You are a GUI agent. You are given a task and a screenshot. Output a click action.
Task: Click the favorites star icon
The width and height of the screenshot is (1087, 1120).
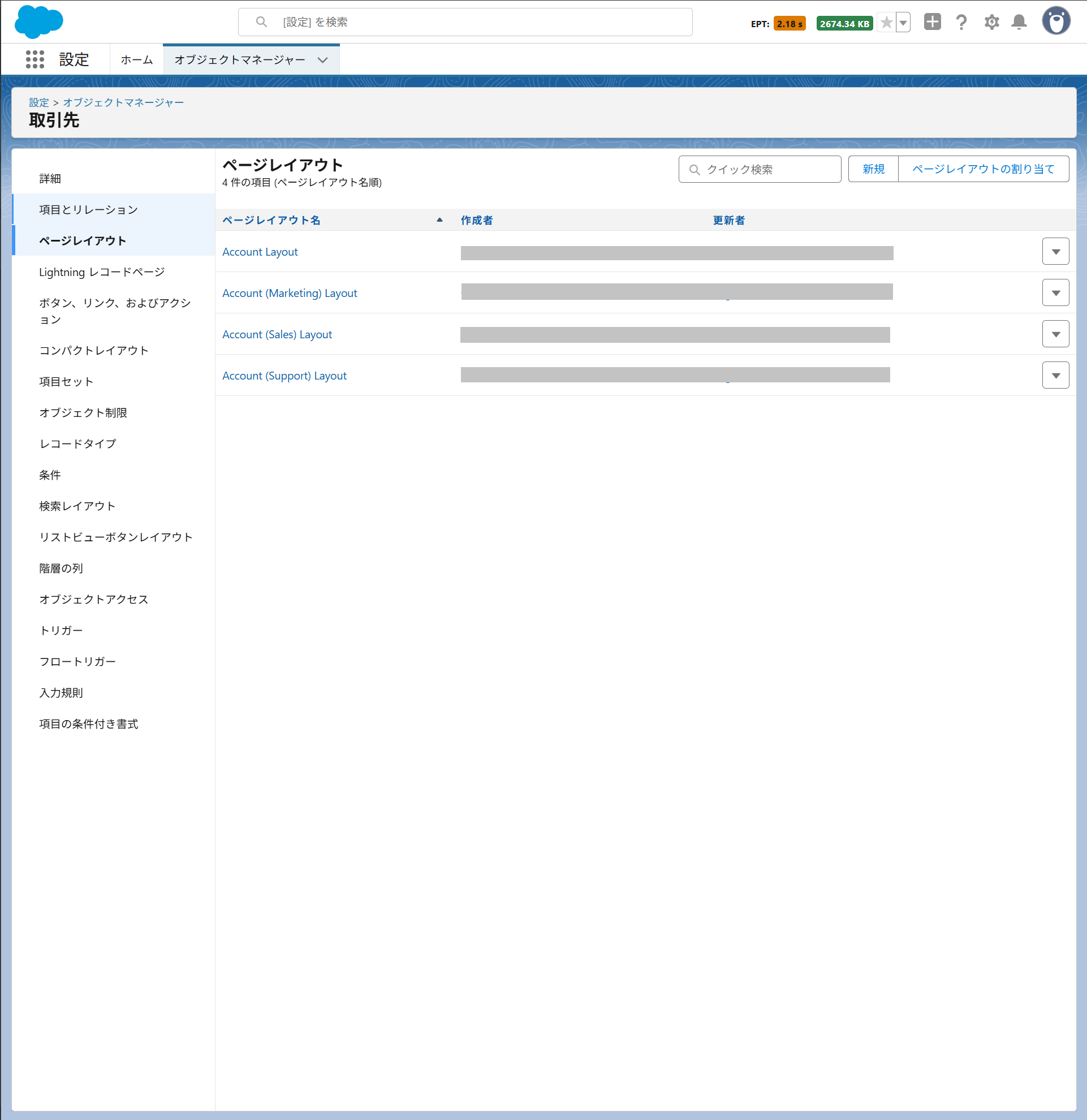886,23
